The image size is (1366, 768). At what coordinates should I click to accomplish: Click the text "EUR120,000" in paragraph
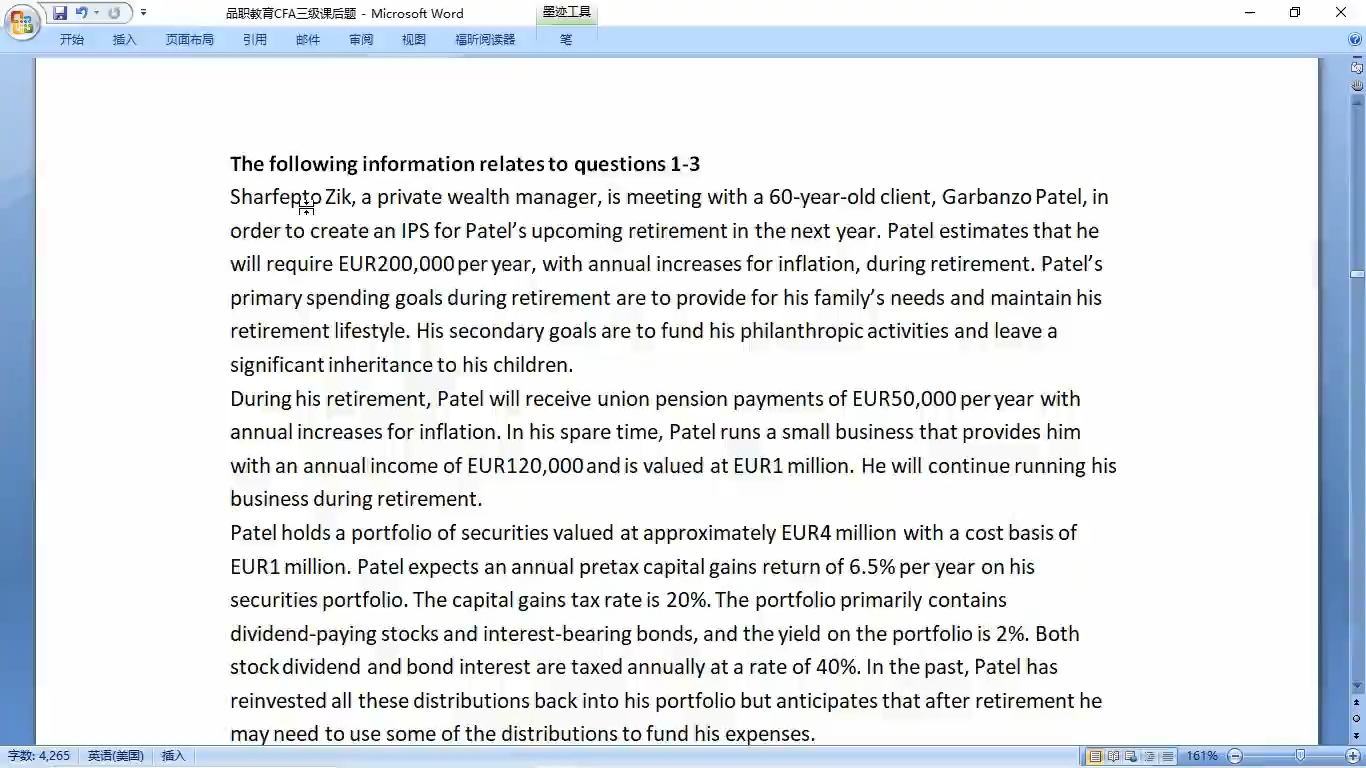click(x=525, y=466)
